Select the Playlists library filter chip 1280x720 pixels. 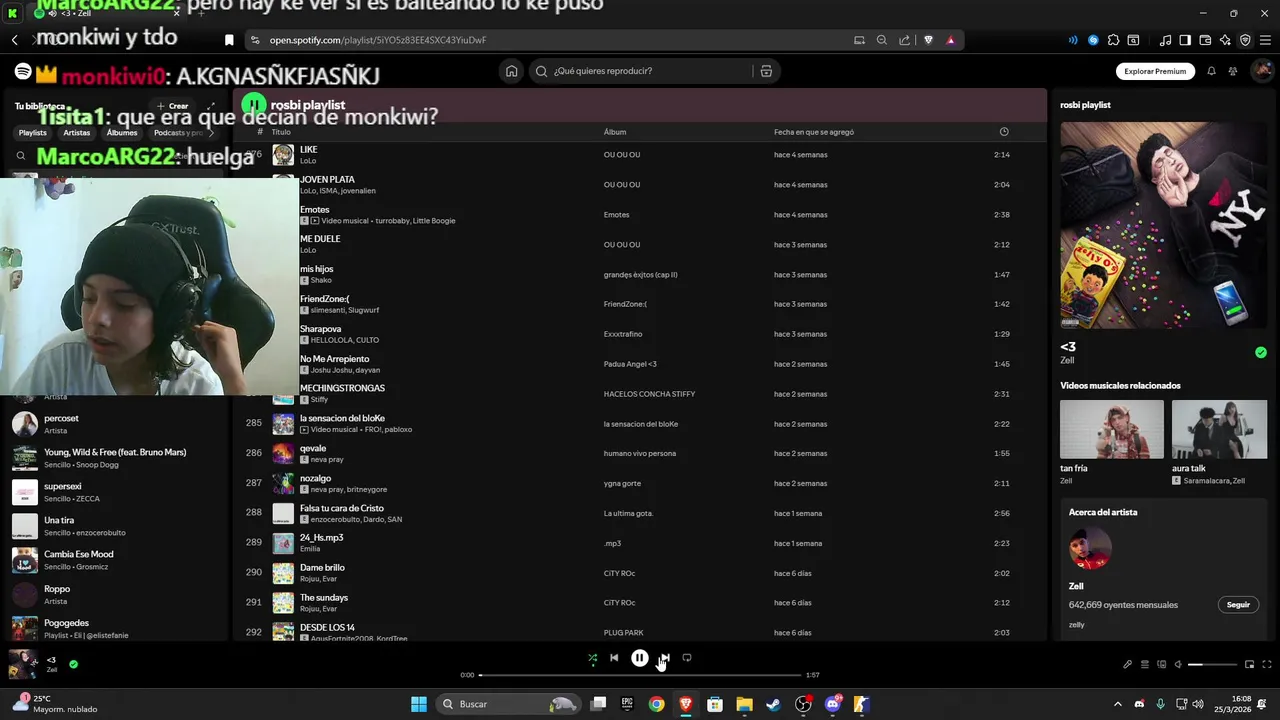tap(33, 133)
